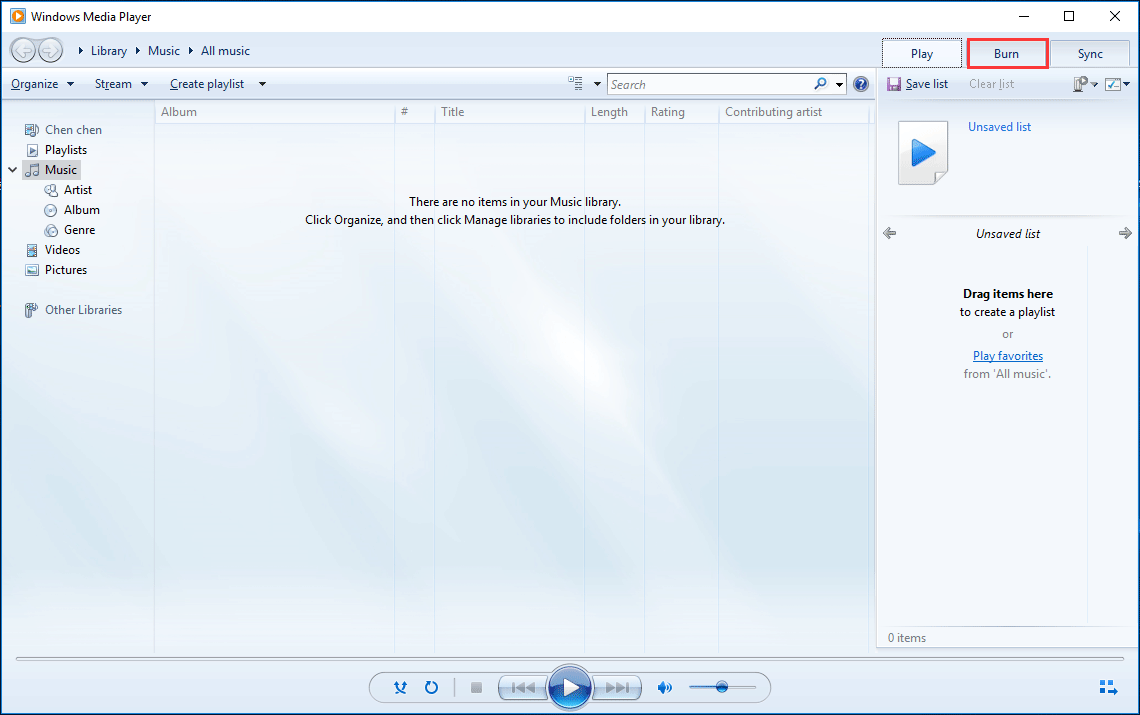
Task: Open the Help question mark button
Action: click(x=861, y=83)
